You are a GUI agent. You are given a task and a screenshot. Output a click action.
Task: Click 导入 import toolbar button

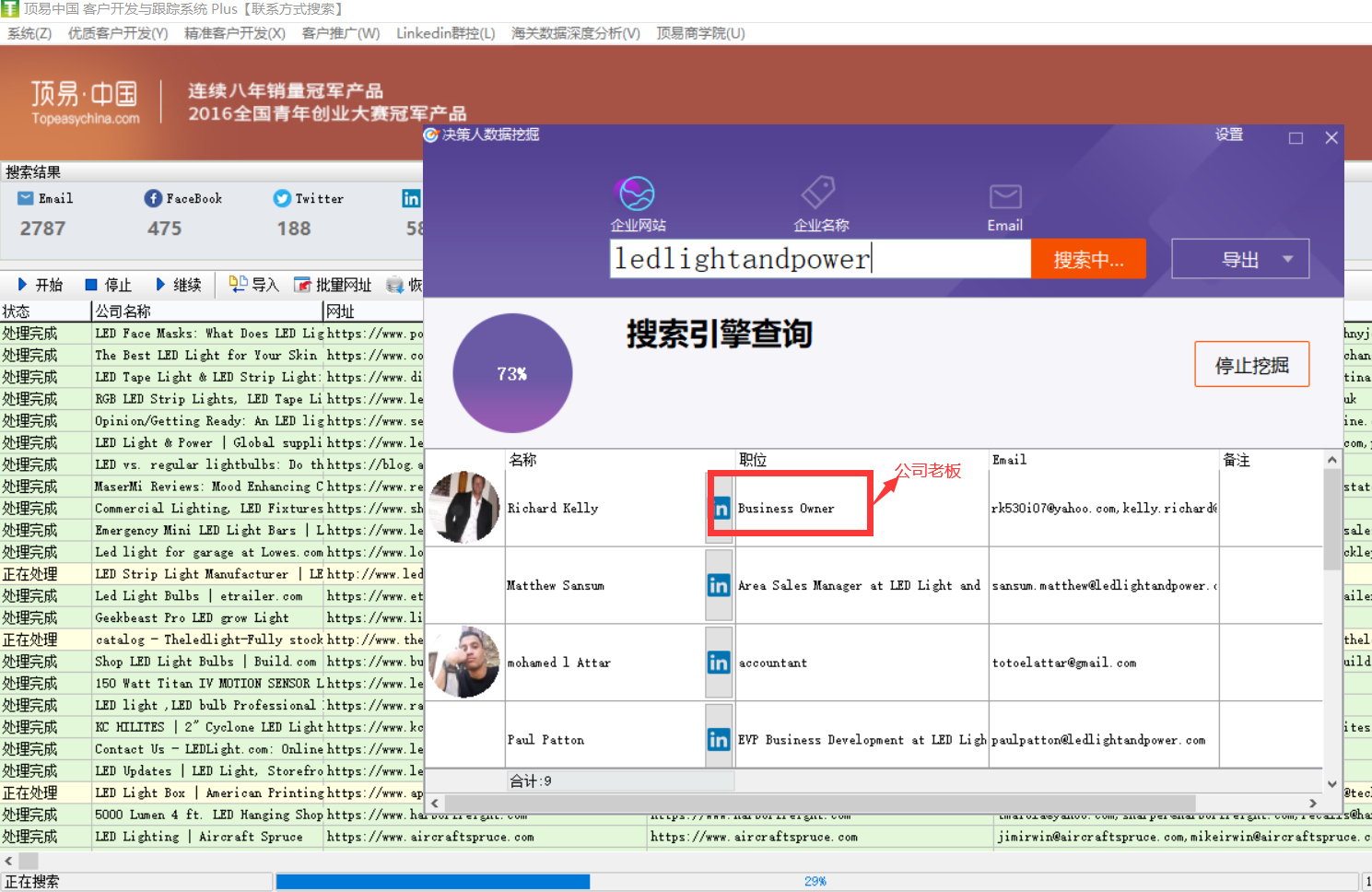click(x=253, y=285)
